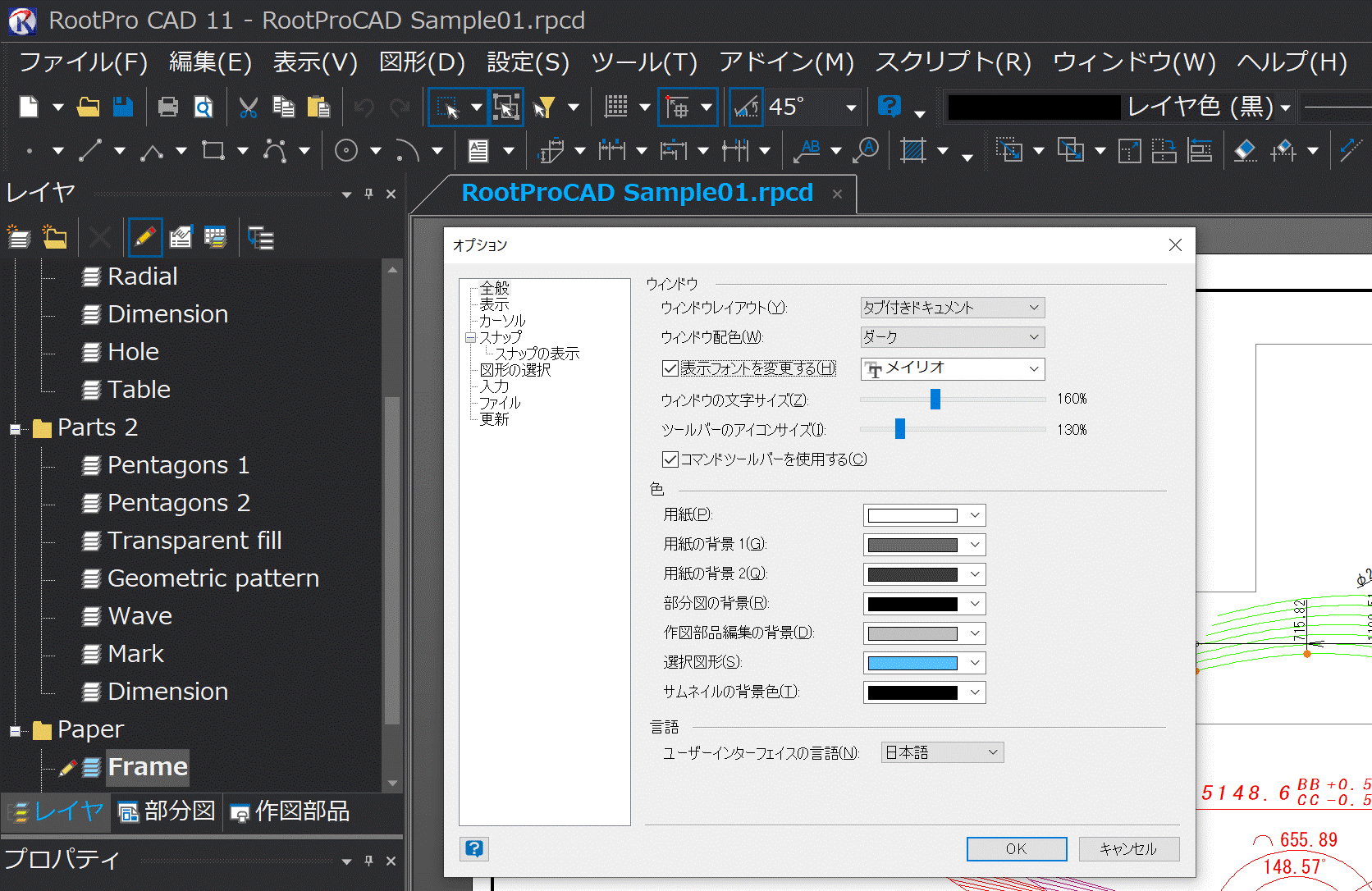Select the Text AB annotation tool
The image size is (1372, 891).
[807, 150]
